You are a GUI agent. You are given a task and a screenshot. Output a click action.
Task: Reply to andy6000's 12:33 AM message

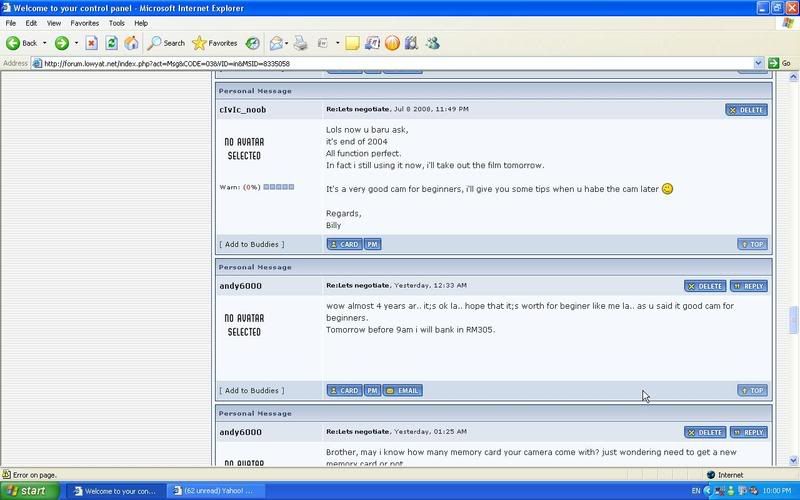749,286
